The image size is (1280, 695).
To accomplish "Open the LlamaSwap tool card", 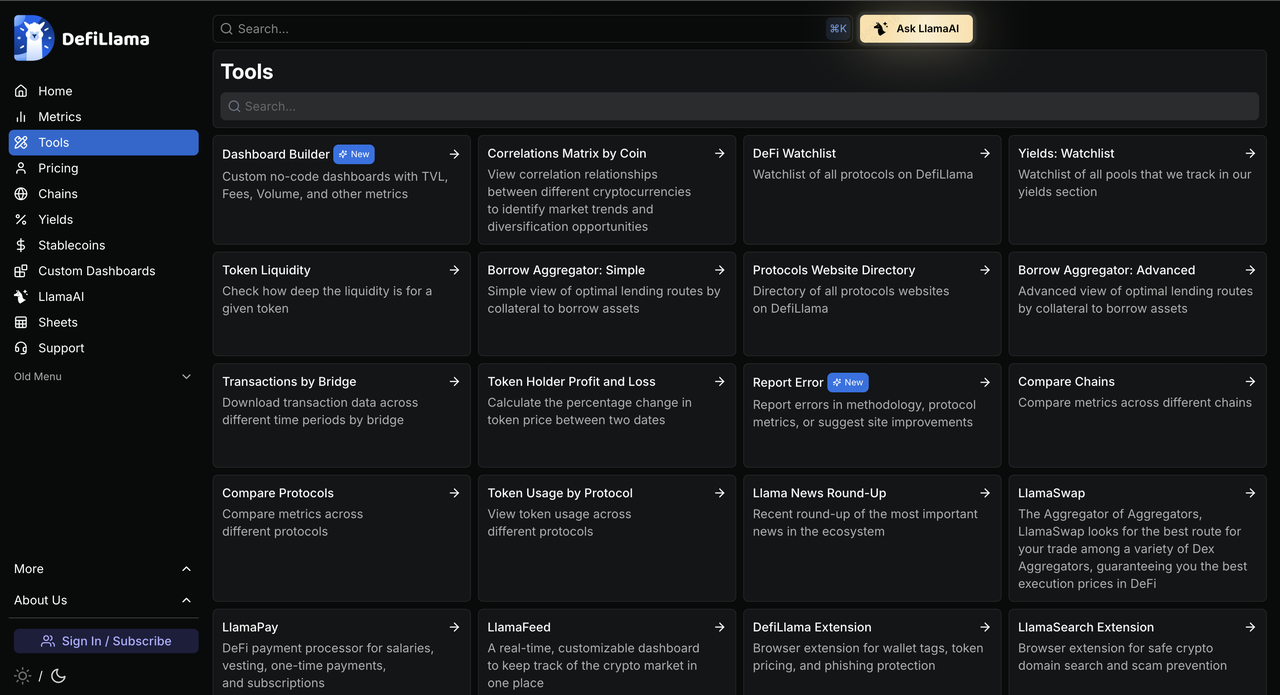I will click(1137, 538).
